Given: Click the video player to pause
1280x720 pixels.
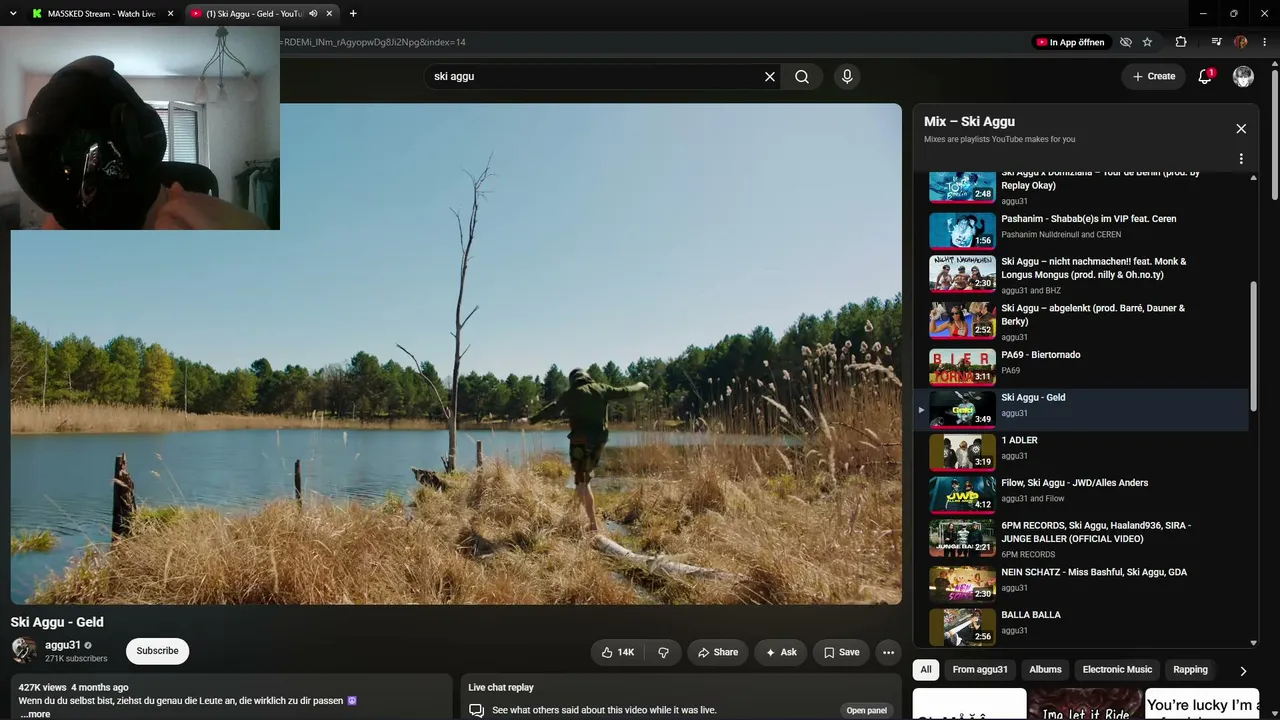Looking at the screenshot, I should click(456, 354).
